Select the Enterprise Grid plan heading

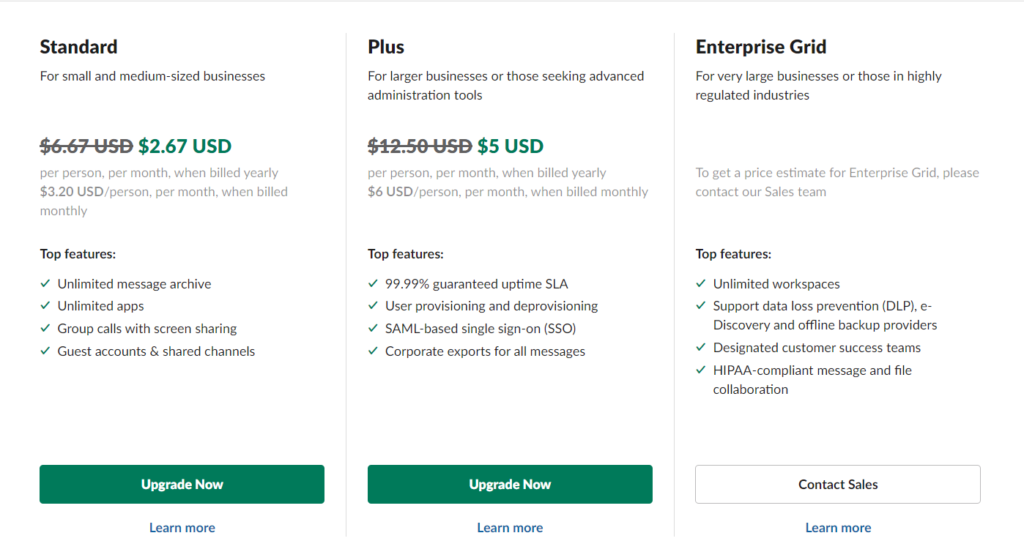click(x=761, y=47)
